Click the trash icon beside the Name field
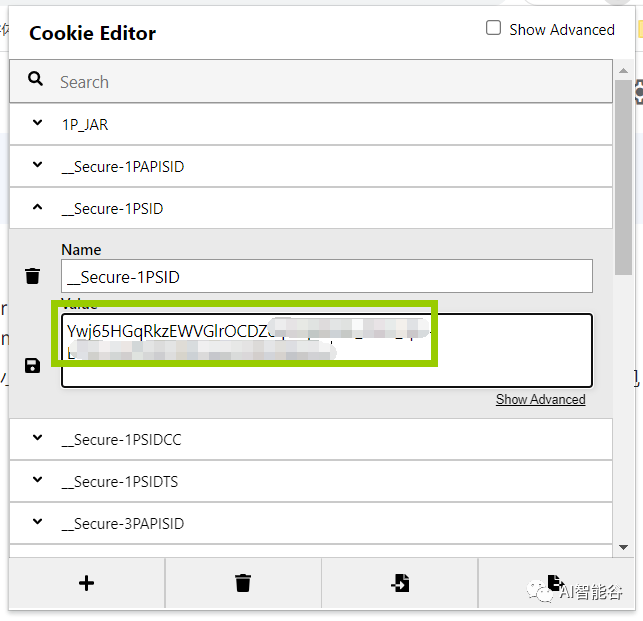This screenshot has height=621, width=643. (x=33, y=276)
